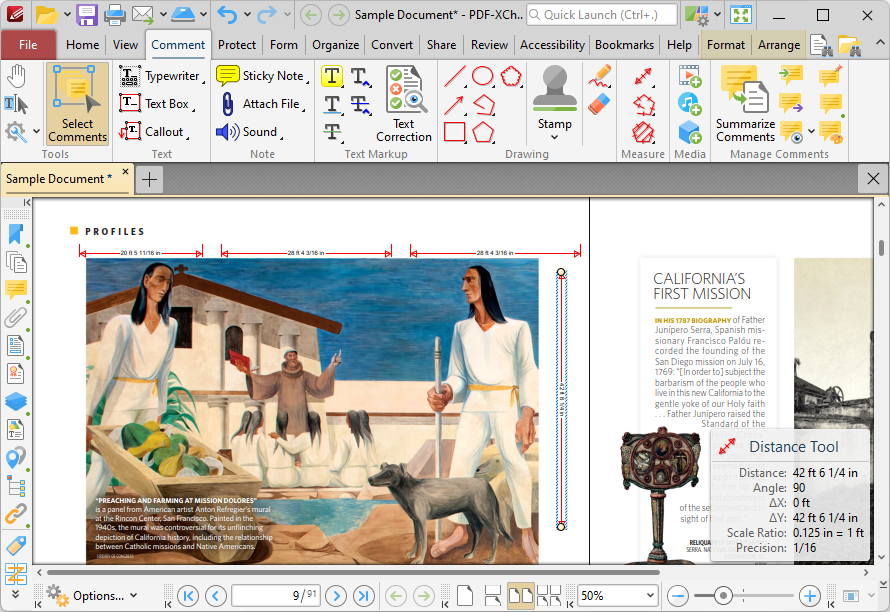Expand the Open folder dropdown arrow
Image resolution: width=890 pixels, height=612 pixels.
66,15
